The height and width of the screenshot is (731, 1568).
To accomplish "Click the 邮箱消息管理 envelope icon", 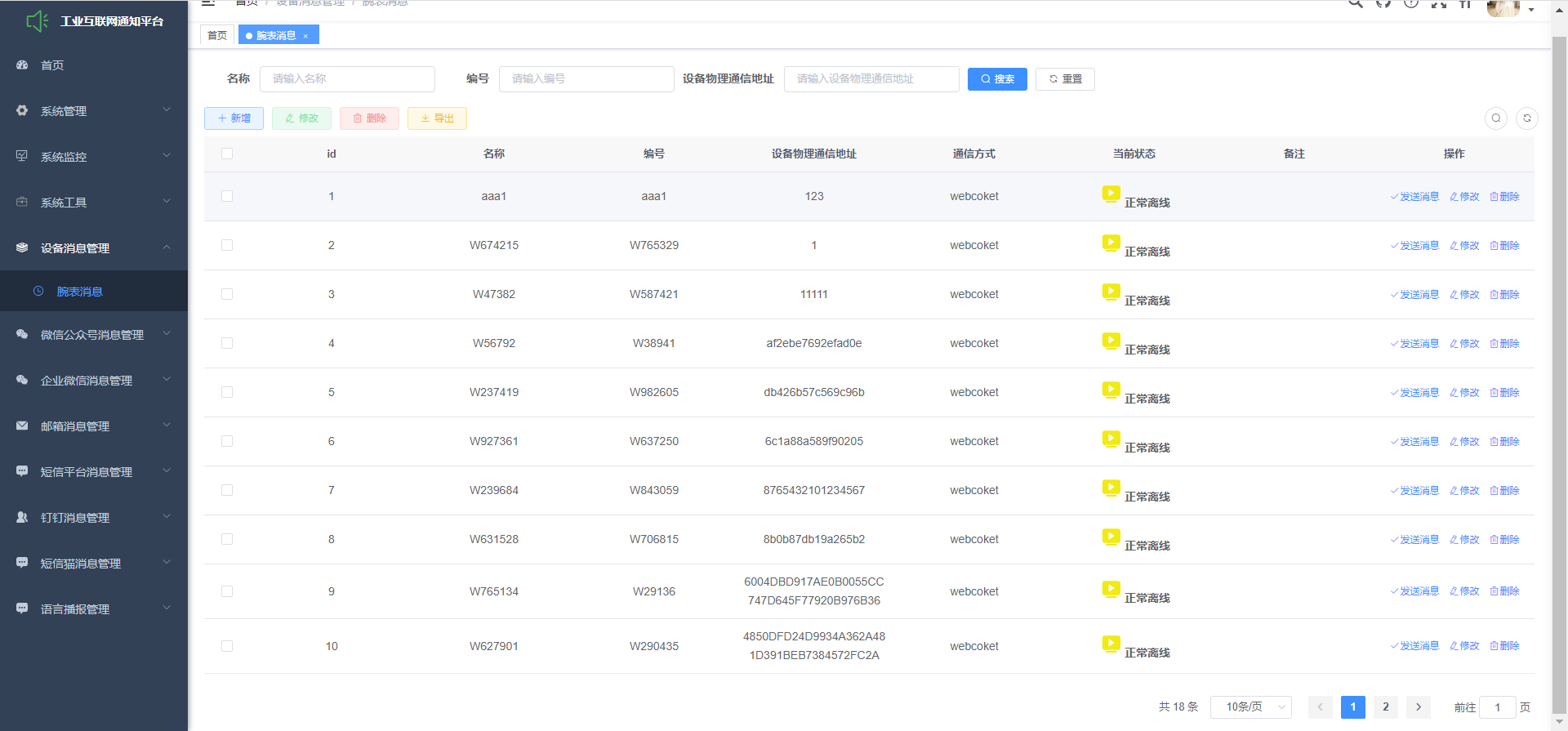I will [x=22, y=426].
